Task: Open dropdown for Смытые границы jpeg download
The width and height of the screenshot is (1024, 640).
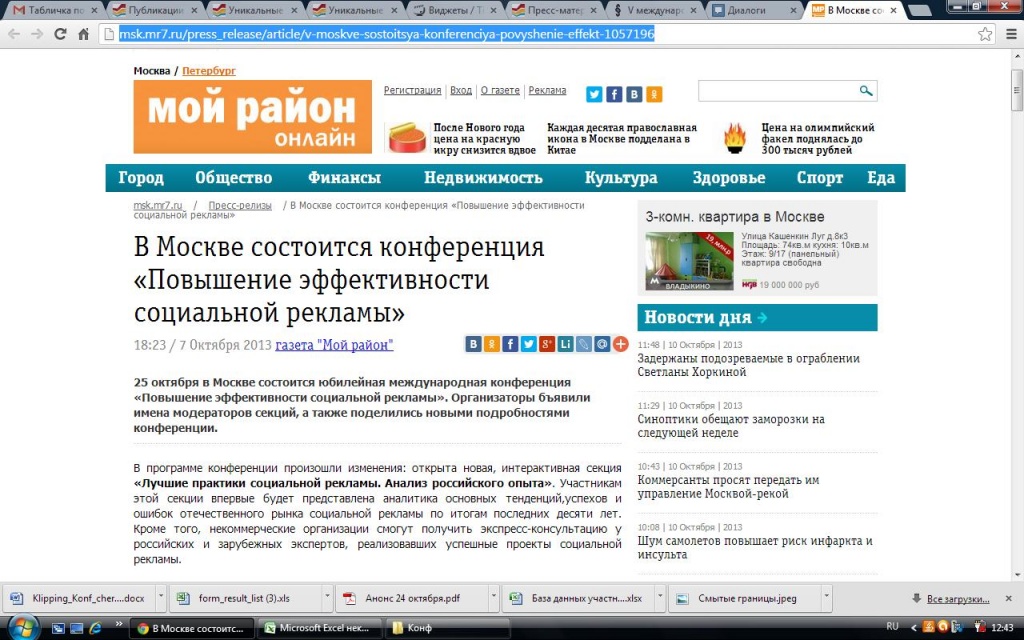Action: point(826,598)
